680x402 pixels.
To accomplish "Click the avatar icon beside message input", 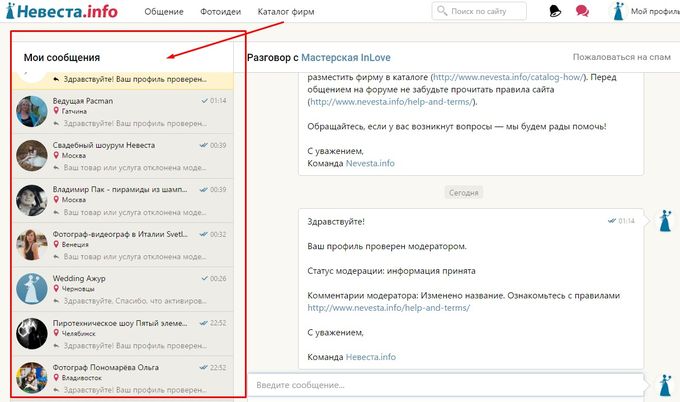I will (666, 385).
